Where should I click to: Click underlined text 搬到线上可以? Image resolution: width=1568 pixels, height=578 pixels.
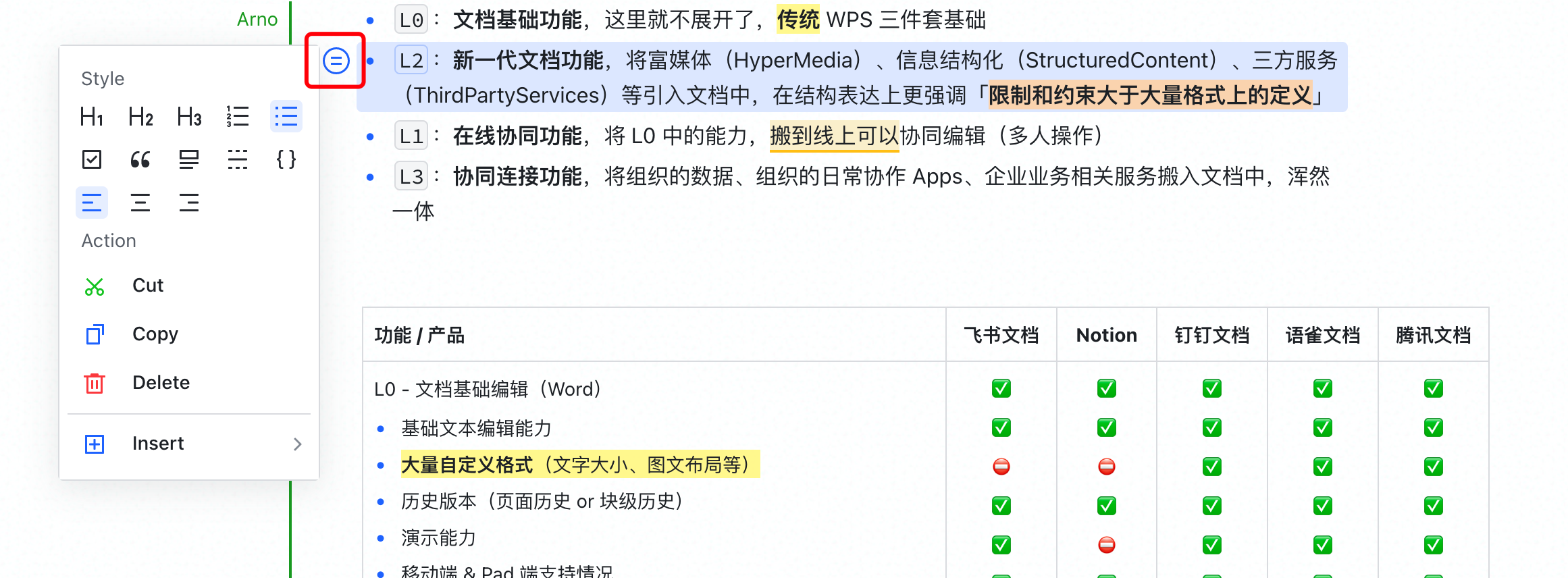coord(835,136)
